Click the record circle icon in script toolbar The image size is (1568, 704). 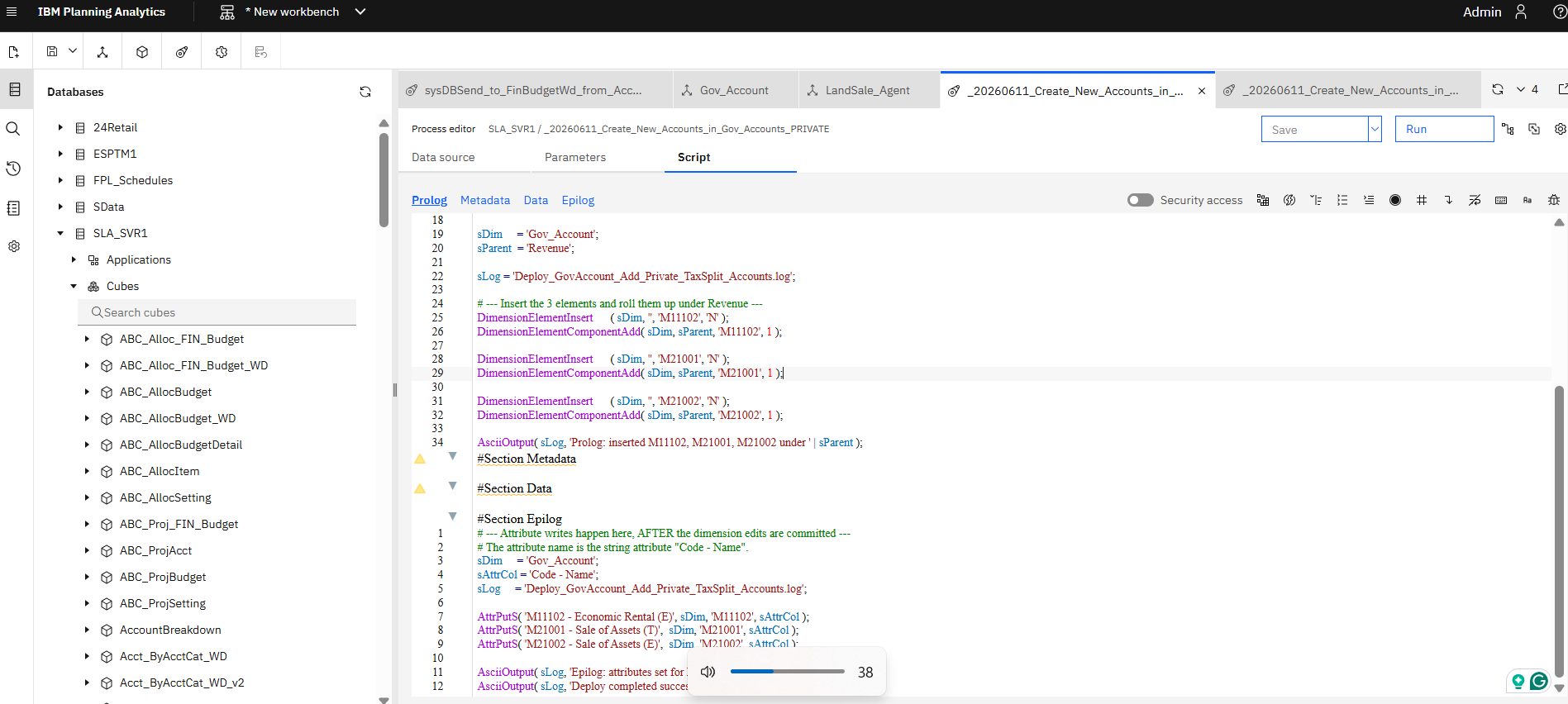pyautogui.click(x=1395, y=200)
